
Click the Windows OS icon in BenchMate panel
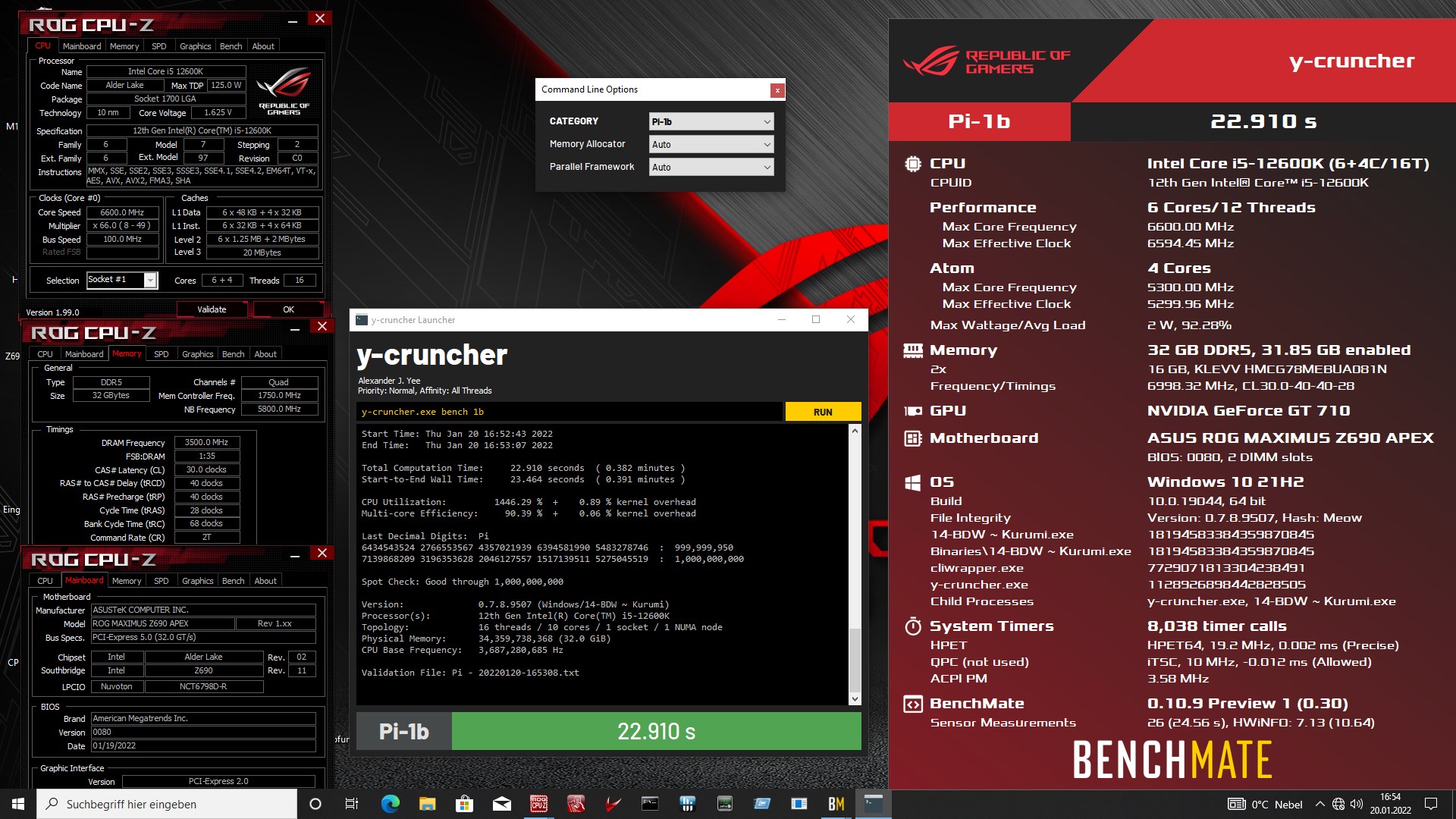coord(913,482)
